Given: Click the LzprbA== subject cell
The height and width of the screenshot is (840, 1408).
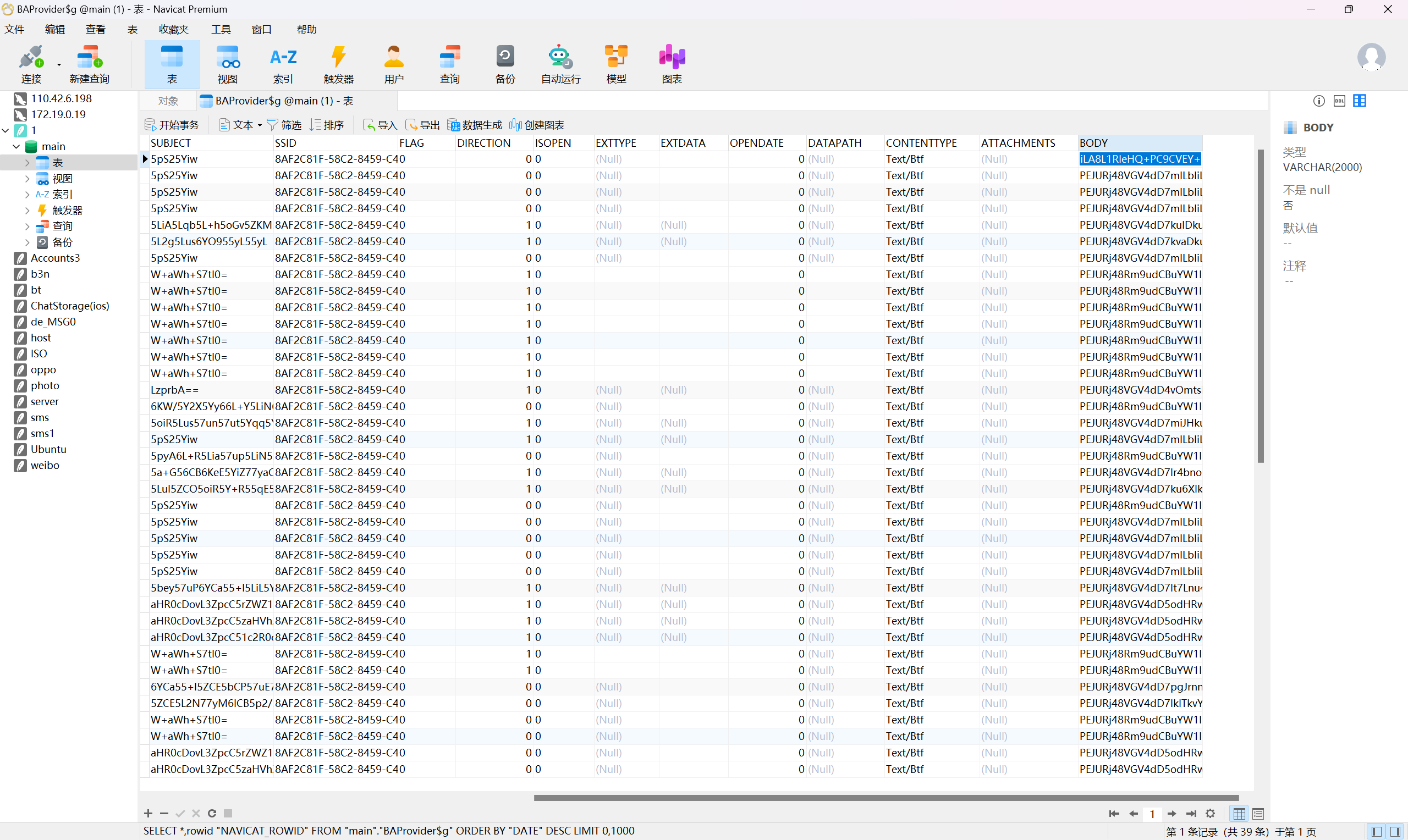Looking at the screenshot, I should (x=211, y=390).
